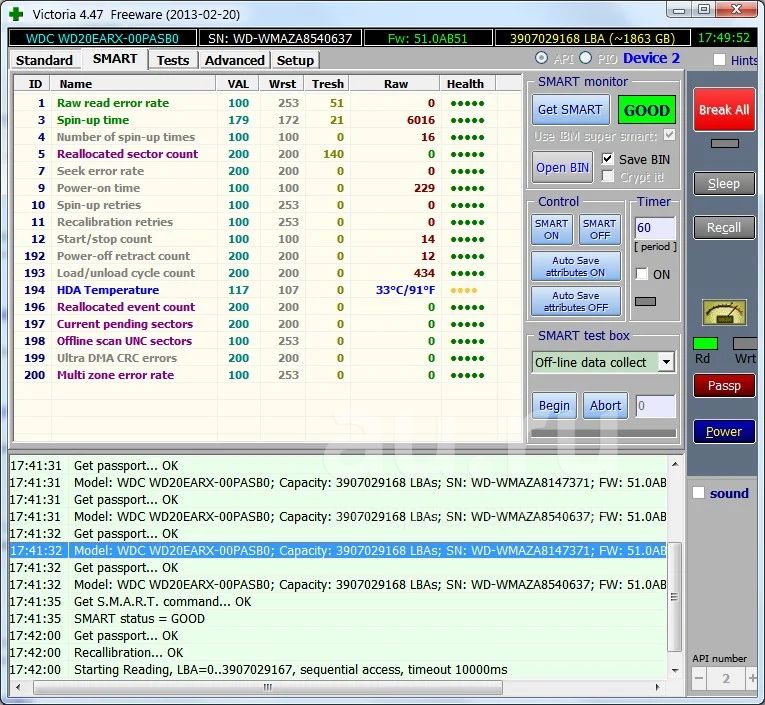Click the Sleep button

coord(724,184)
